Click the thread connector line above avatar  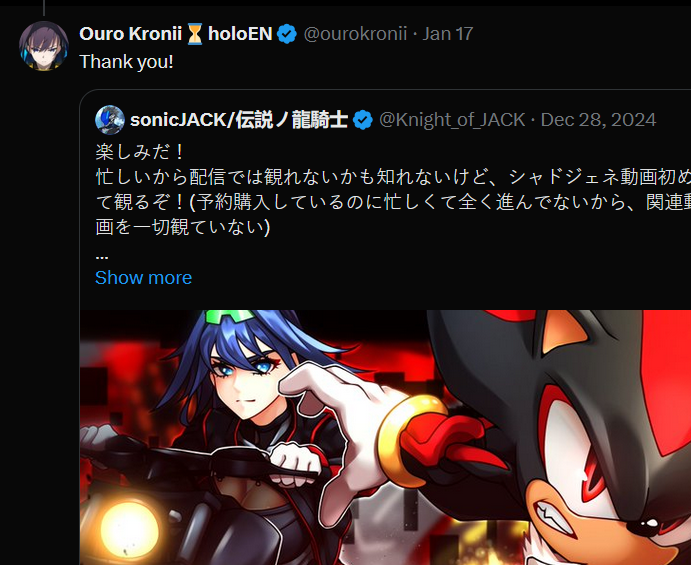point(44,8)
